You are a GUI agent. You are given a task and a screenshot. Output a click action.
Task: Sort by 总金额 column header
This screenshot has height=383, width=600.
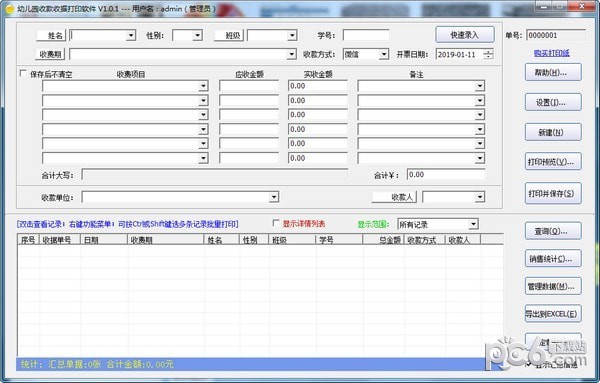(383, 240)
